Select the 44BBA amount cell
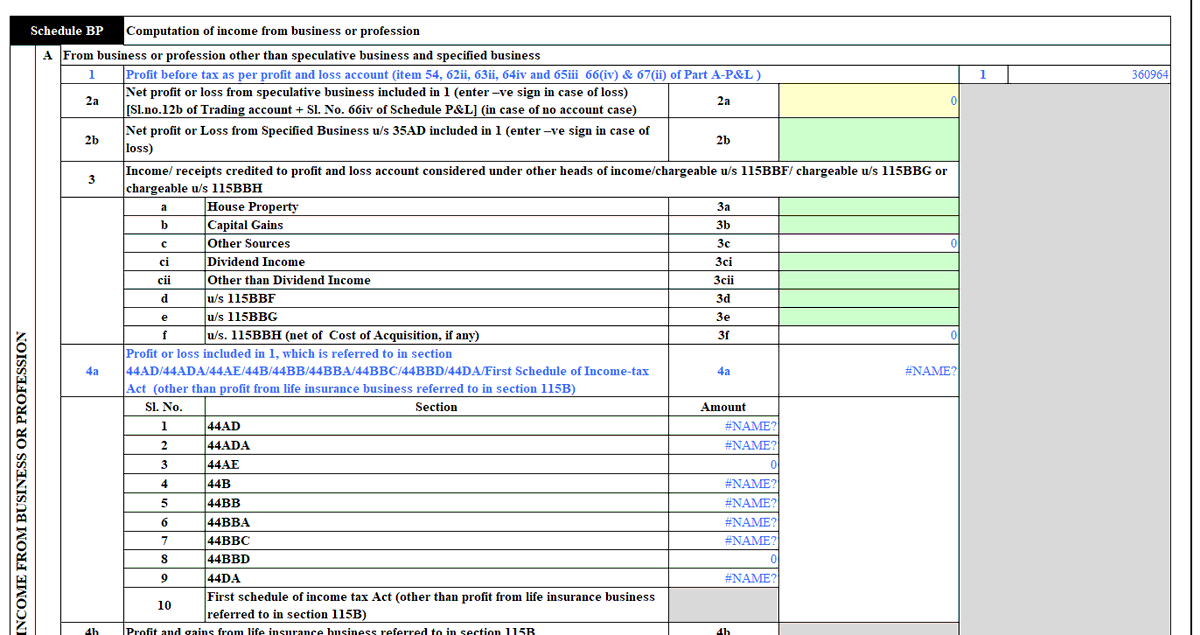Viewport: 1200px width, 635px height. [x=723, y=522]
